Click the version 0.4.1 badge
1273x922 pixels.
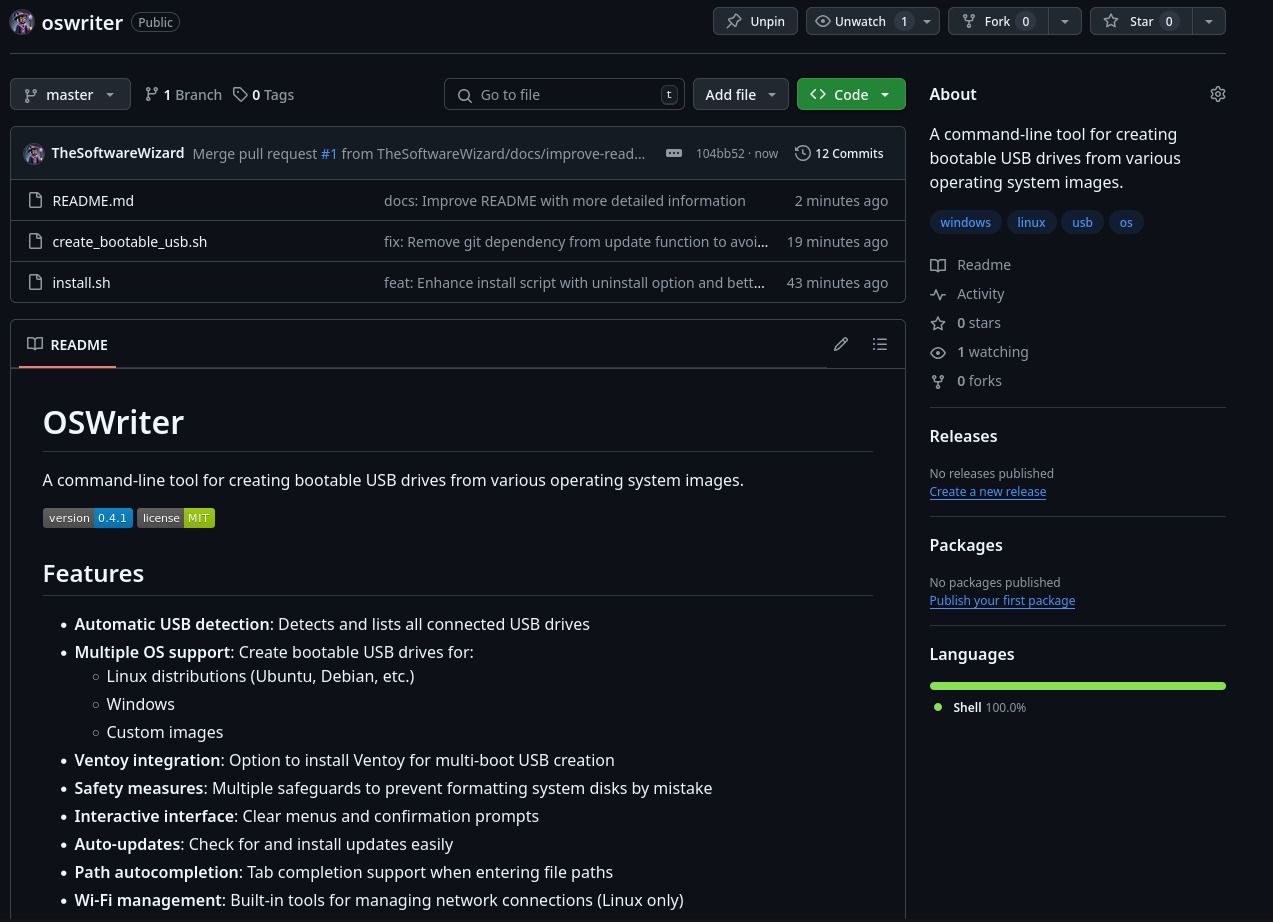click(x=88, y=518)
